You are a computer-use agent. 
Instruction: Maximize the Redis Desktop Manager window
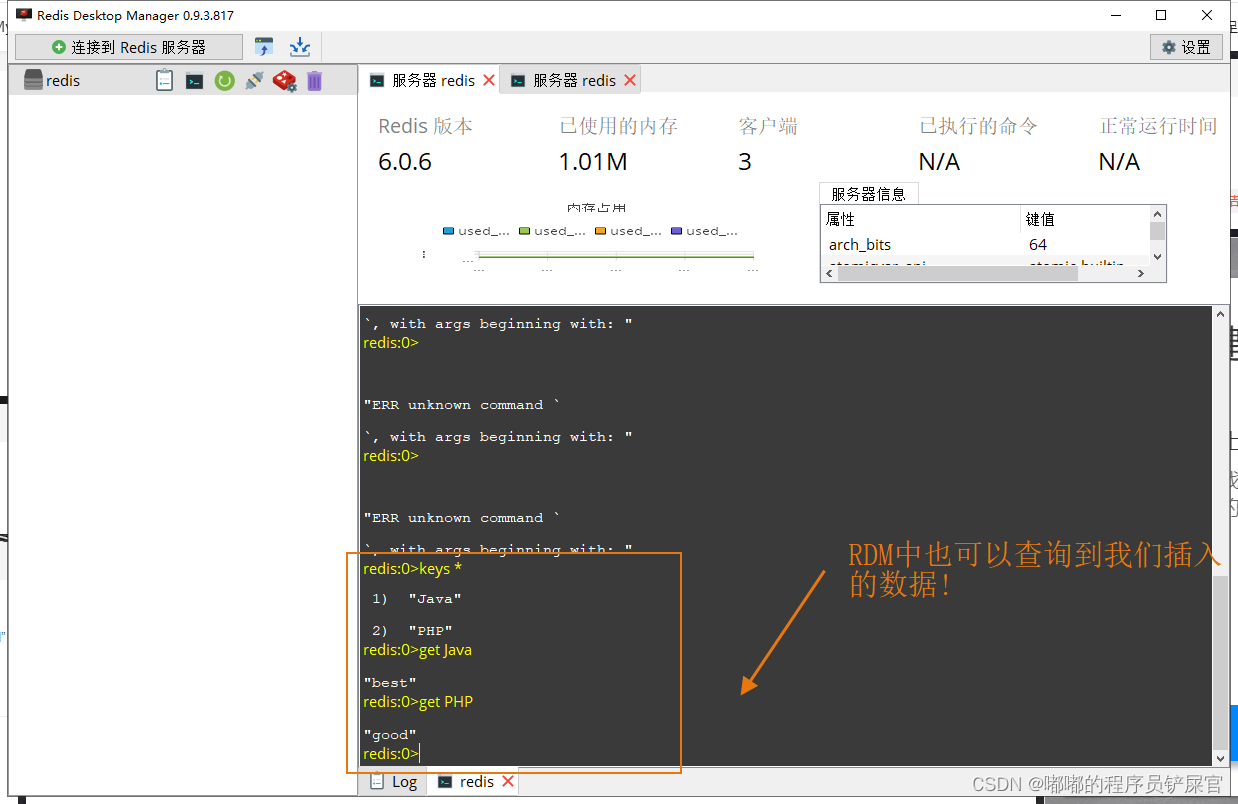click(1161, 15)
